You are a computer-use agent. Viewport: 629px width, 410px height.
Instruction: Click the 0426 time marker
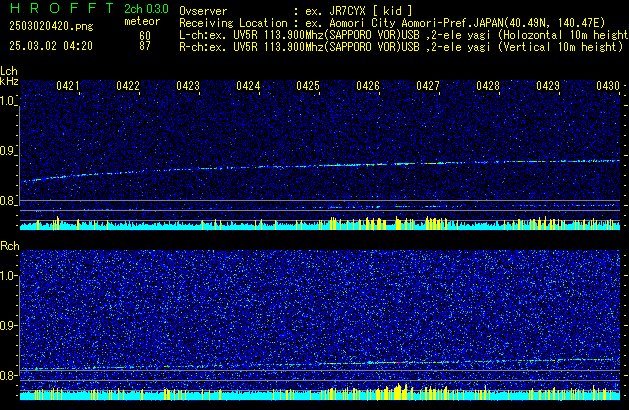(368, 86)
